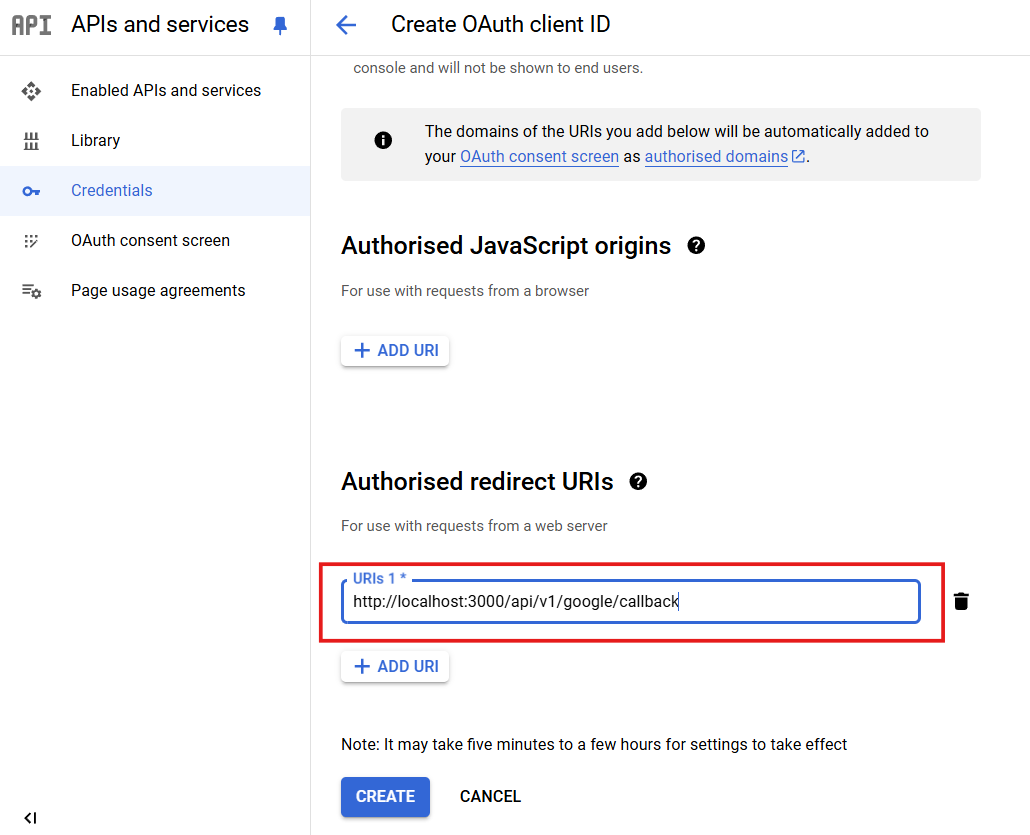Image resolution: width=1030 pixels, height=835 pixels.
Task: Click the pin icon next to APIs and services
Action: pos(280,26)
